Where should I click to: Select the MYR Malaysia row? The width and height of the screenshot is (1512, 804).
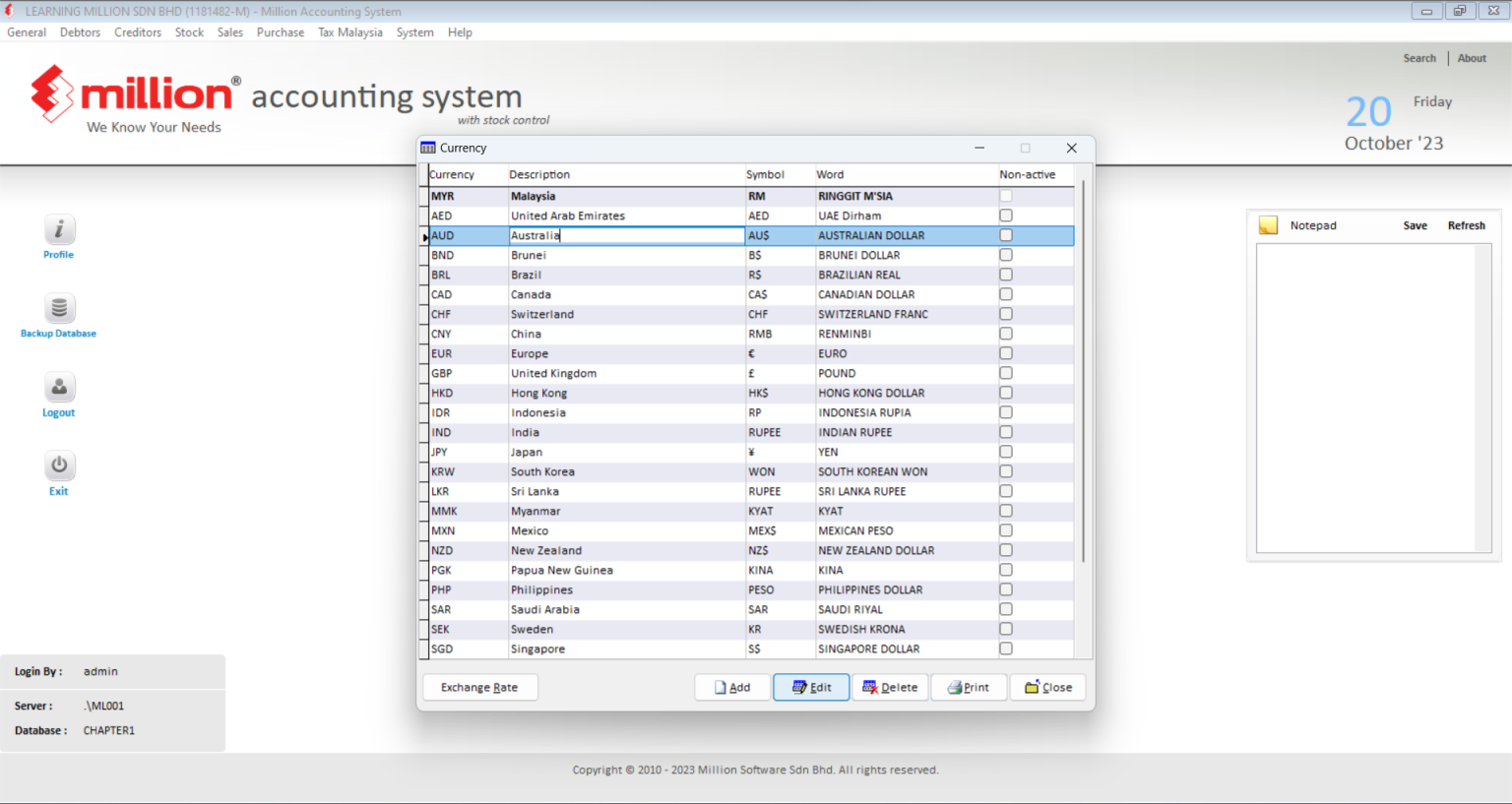coord(751,196)
